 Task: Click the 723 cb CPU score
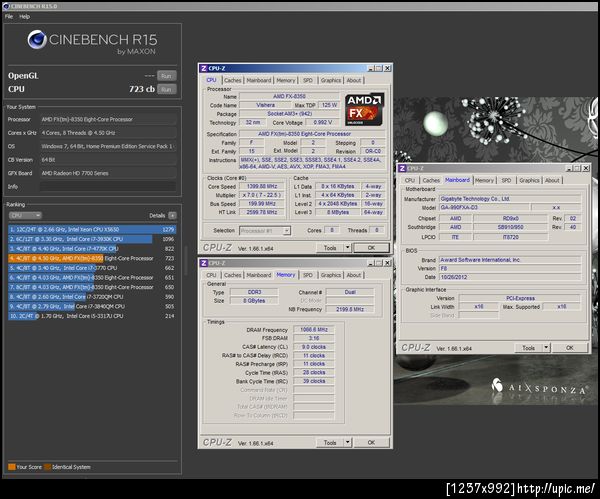(142, 89)
